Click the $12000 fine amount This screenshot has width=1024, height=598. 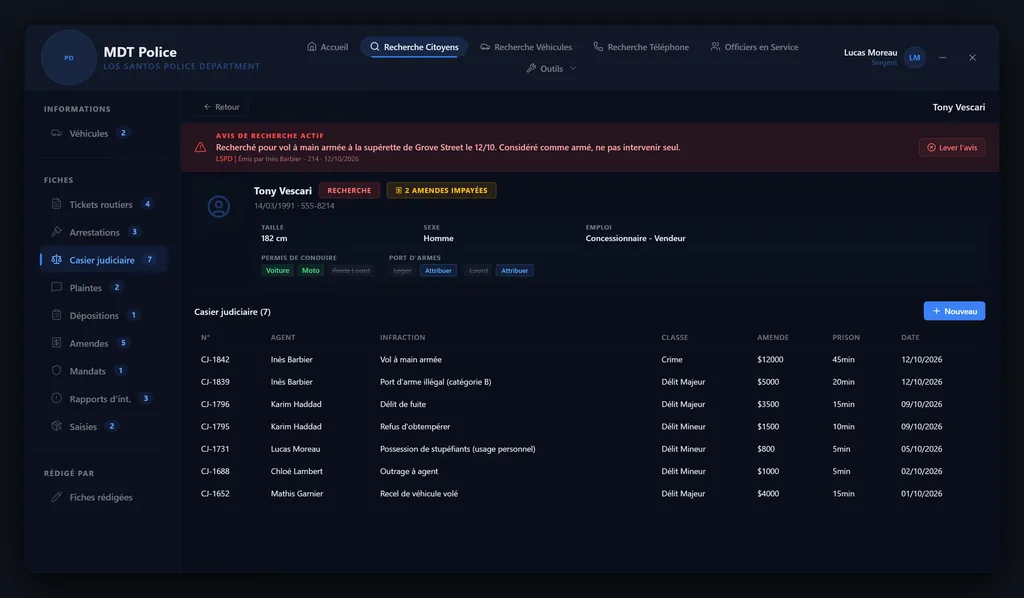coord(771,360)
